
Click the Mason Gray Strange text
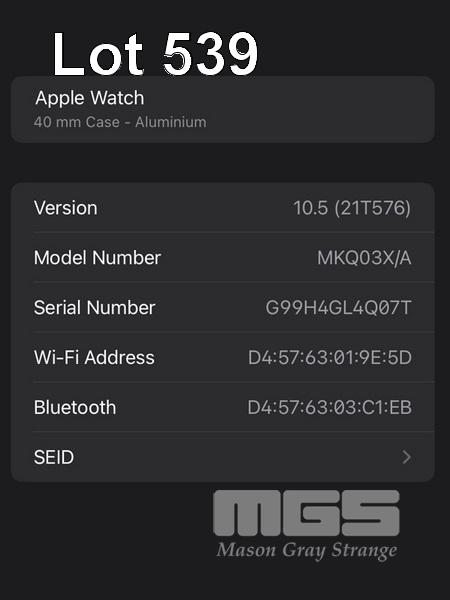[307, 550]
